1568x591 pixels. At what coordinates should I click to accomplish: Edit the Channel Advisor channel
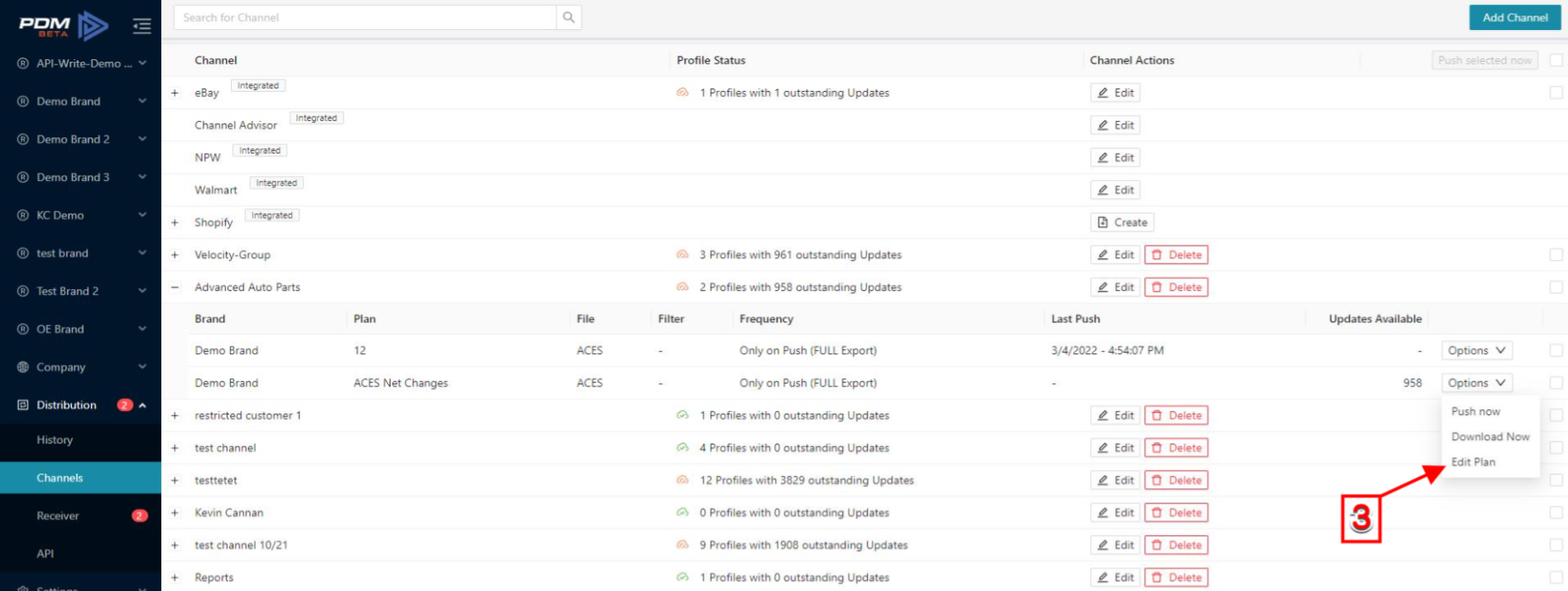coord(1115,125)
